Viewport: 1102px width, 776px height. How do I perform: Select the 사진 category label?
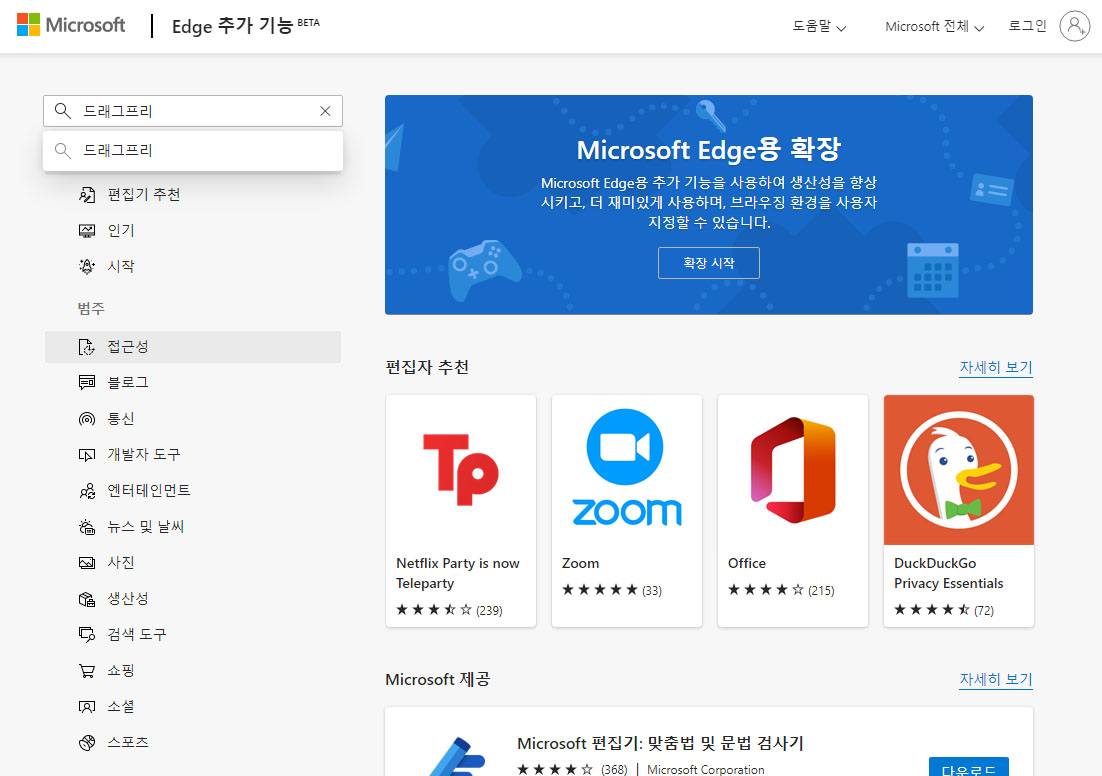120,562
